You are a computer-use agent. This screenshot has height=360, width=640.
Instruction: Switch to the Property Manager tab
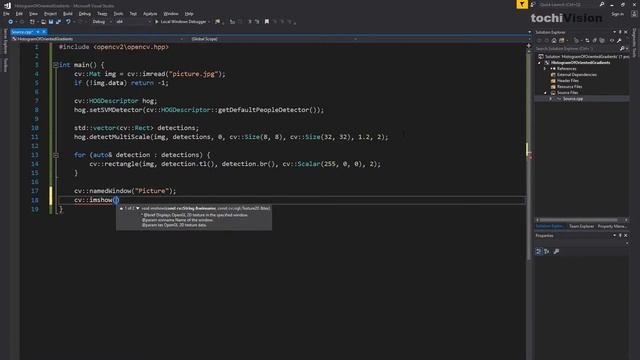(612, 226)
